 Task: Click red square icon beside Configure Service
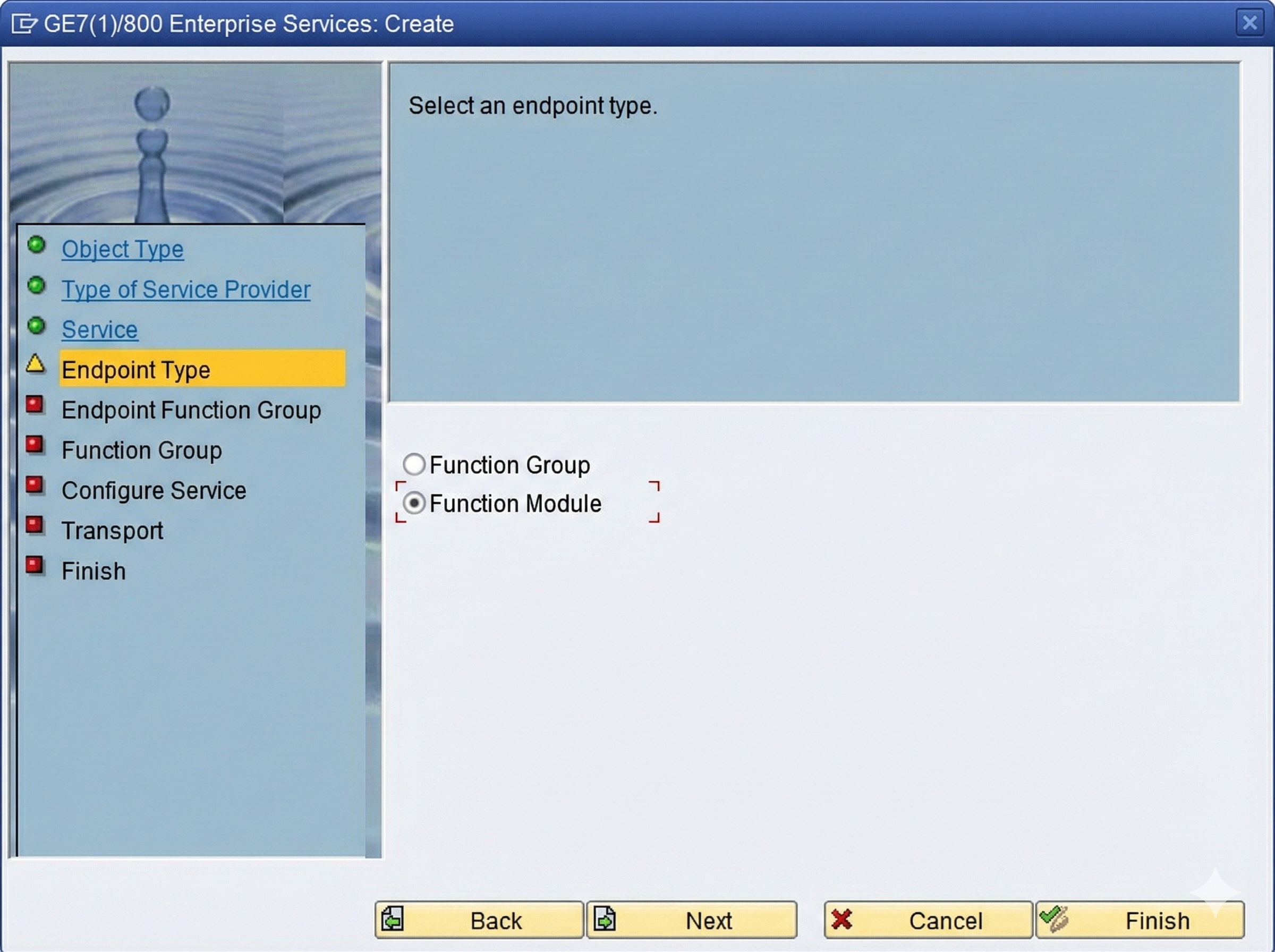coord(35,485)
